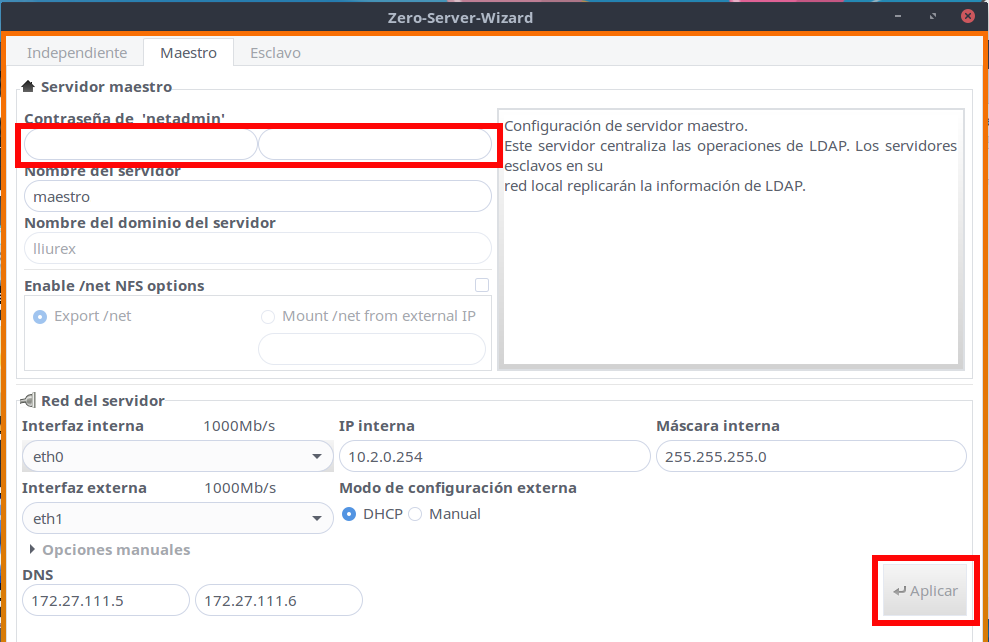The width and height of the screenshot is (989, 642).
Task: Click the house icon beside Servidor maestro
Action: (28, 87)
